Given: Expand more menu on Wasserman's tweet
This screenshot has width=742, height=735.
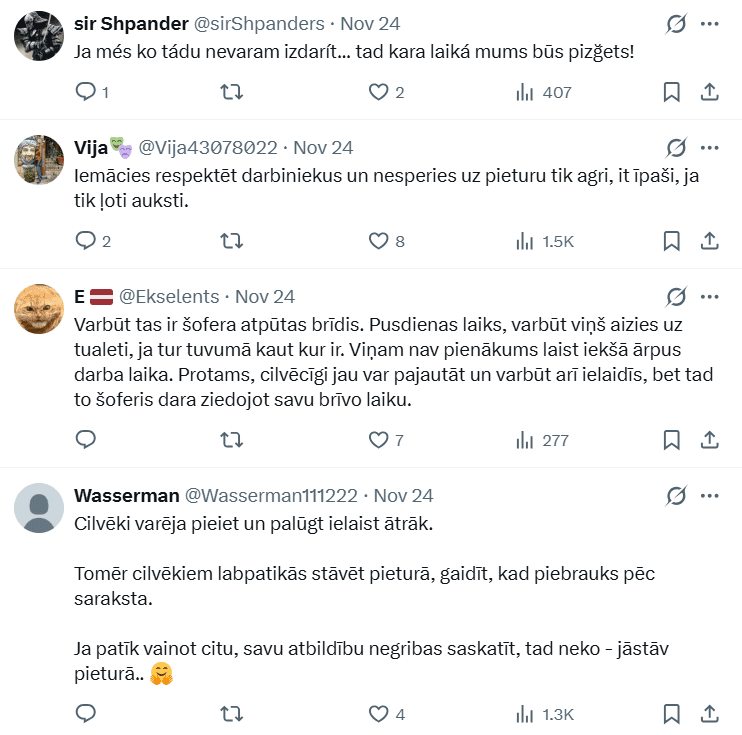Looking at the screenshot, I should 710,496.
